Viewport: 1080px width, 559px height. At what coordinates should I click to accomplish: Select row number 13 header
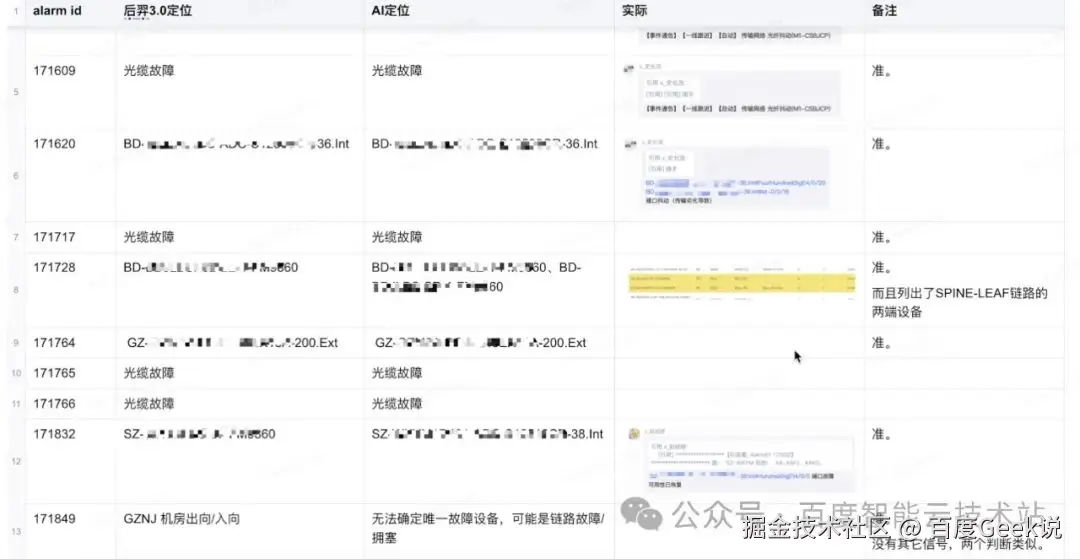pyautogui.click(x=16, y=531)
